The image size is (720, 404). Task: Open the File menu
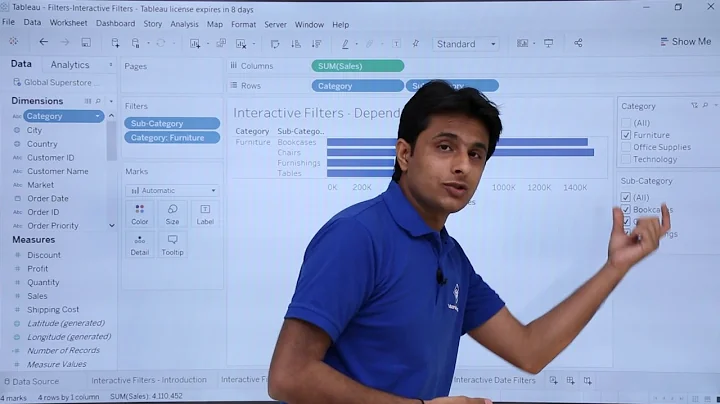tap(8, 22)
